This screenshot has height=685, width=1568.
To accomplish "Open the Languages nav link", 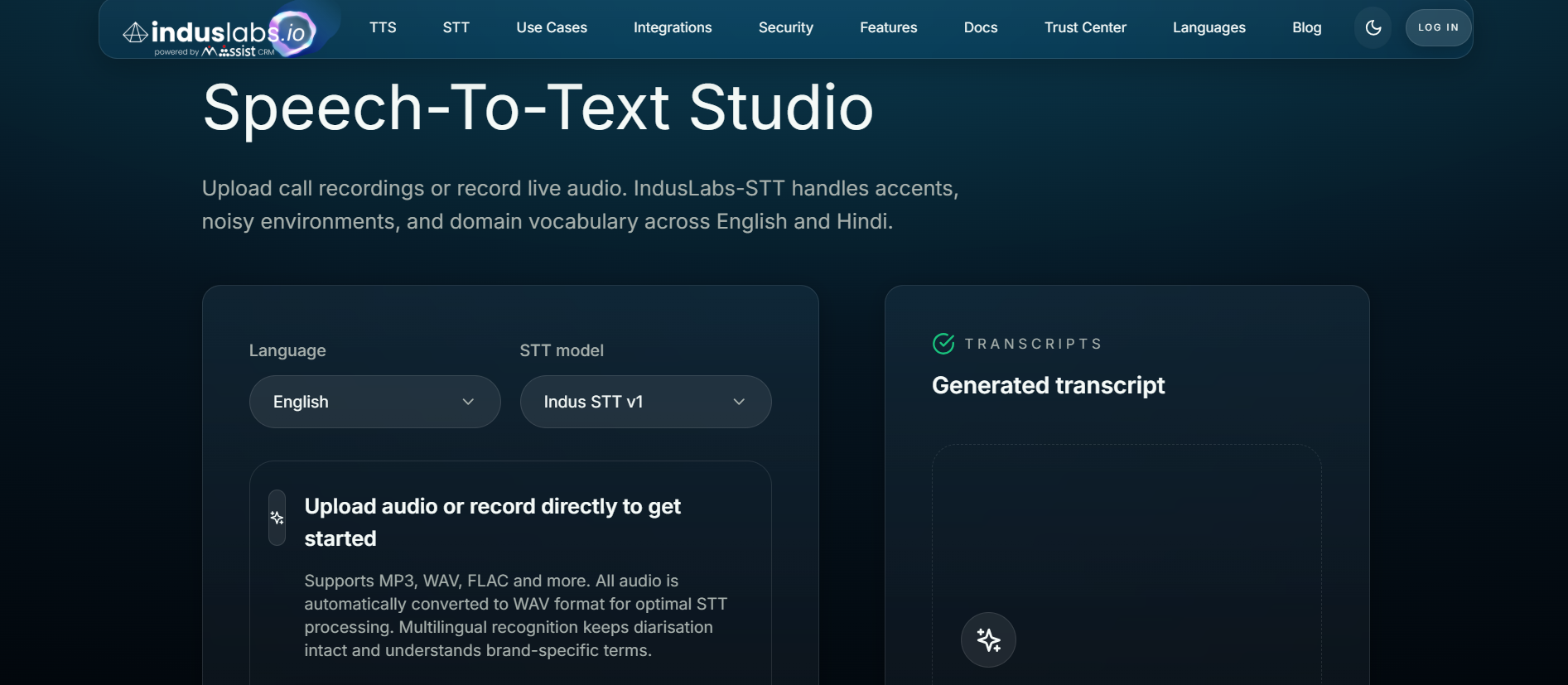I will pos(1209,27).
